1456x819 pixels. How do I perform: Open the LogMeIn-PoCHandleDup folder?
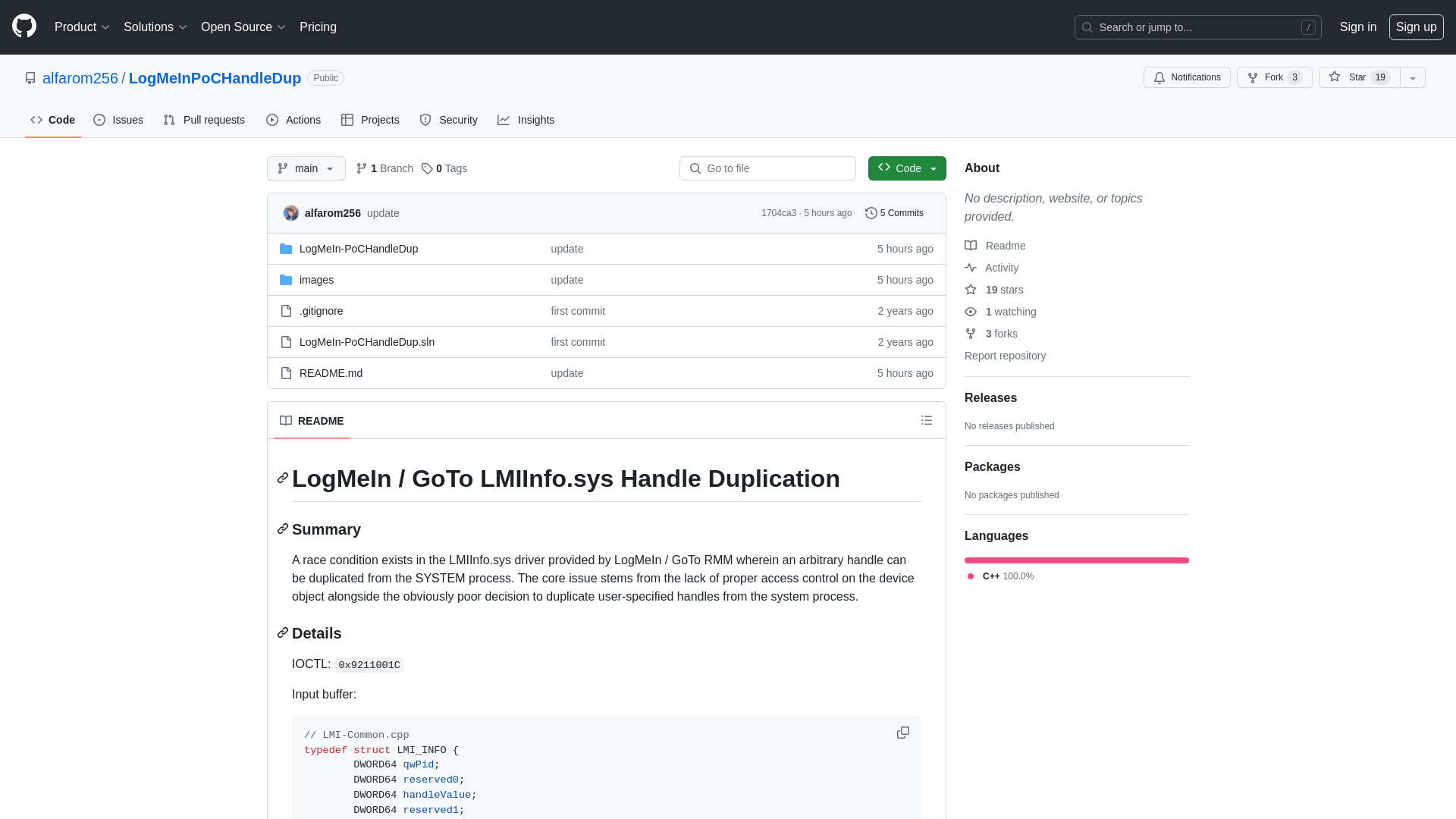[x=359, y=249]
